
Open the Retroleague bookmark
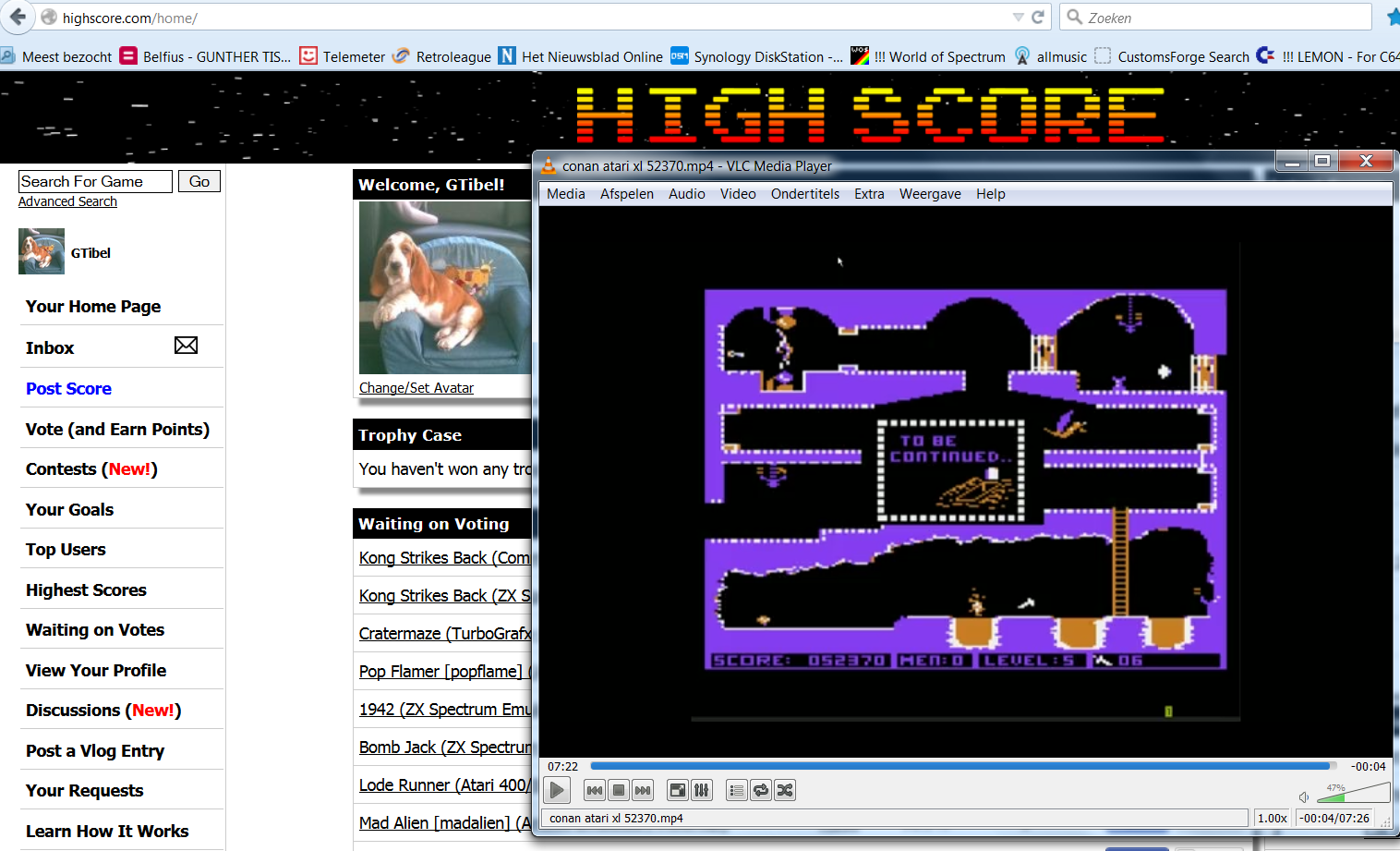442,56
